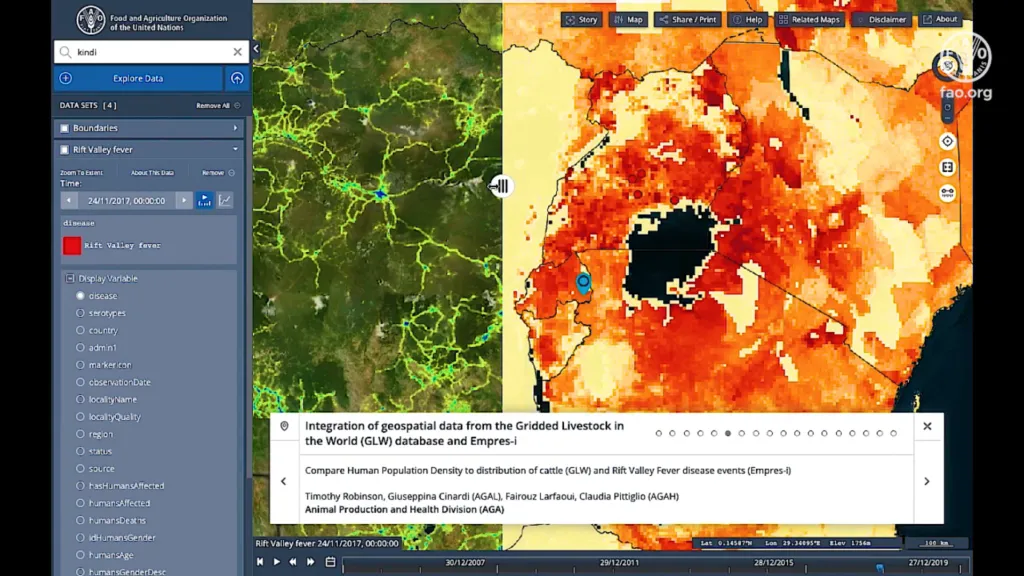The image size is (1024, 576).
Task: Select the 'humansDeaths' display variable
Action: (80, 520)
